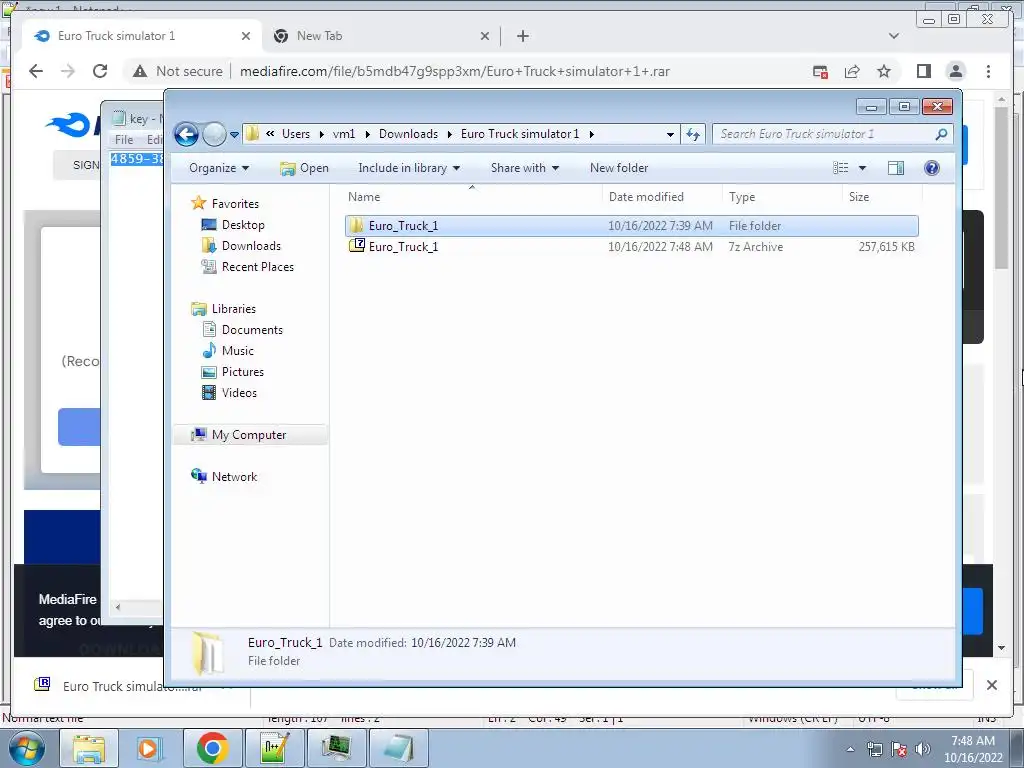Viewport: 1024px width, 768px height.
Task: Sort by the Size column header
Action: pyautogui.click(x=859, y=197)
